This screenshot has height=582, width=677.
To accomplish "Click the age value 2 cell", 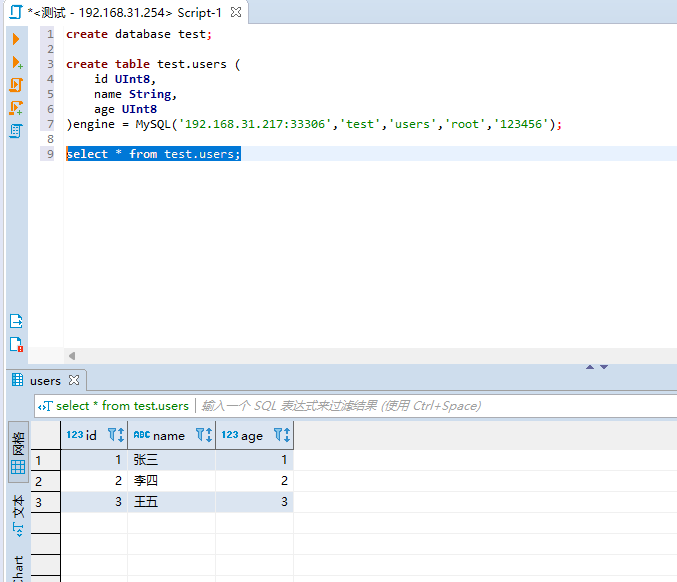I will click(x=254, y=481).
